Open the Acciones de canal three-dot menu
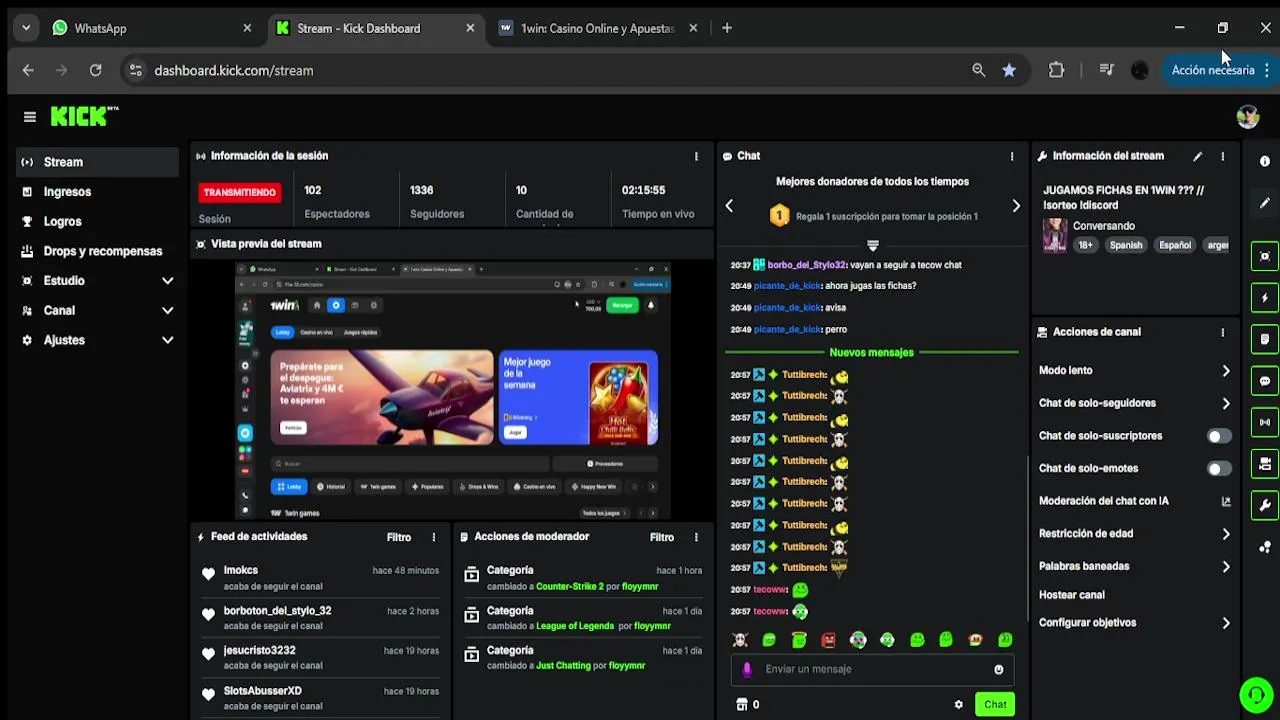 (x=1222, y=332)
